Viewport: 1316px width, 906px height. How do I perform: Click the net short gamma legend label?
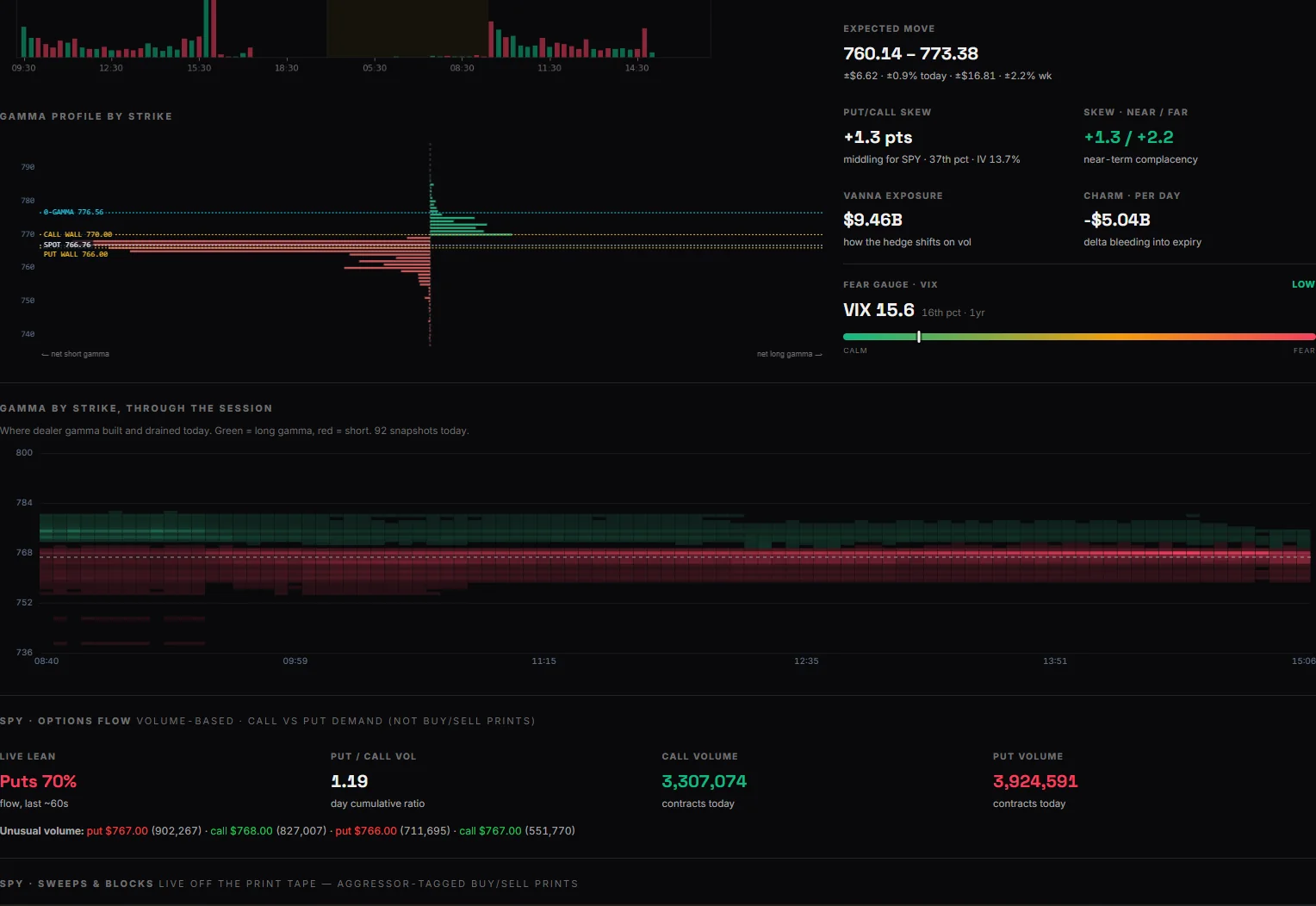[x=75, y=354]
